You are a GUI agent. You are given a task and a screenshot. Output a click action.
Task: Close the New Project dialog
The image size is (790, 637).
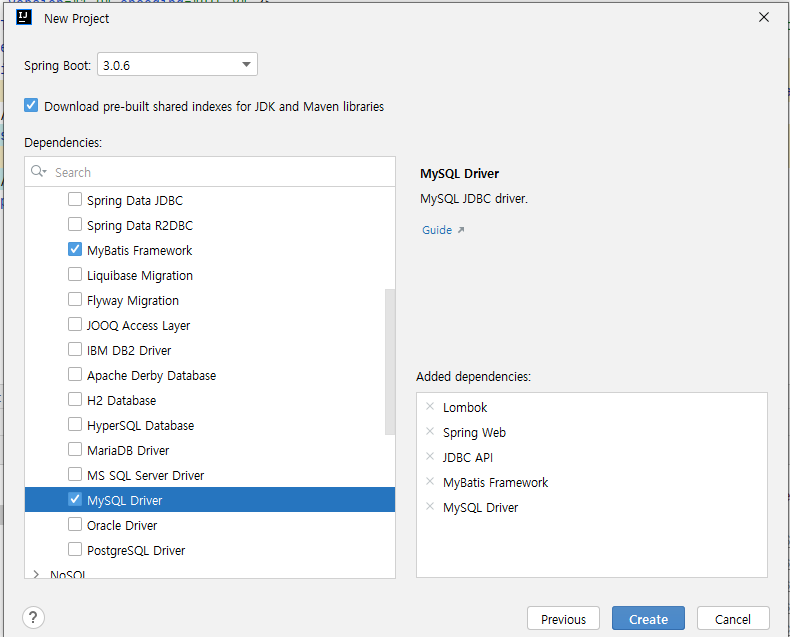click(x=764, y=17)
